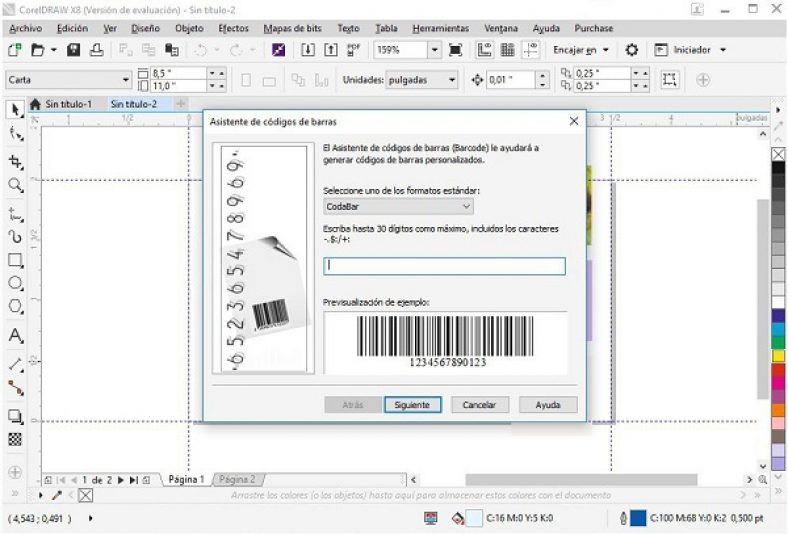Open the Herramientas menu
The width and height of the screenshot is (788, 534).
pyautogui.click(x=441, y=28)
